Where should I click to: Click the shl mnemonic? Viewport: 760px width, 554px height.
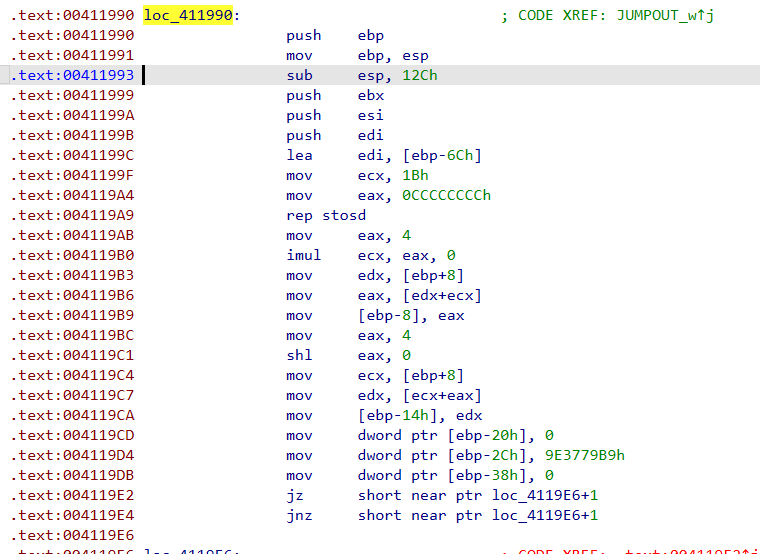click(299, 355)
